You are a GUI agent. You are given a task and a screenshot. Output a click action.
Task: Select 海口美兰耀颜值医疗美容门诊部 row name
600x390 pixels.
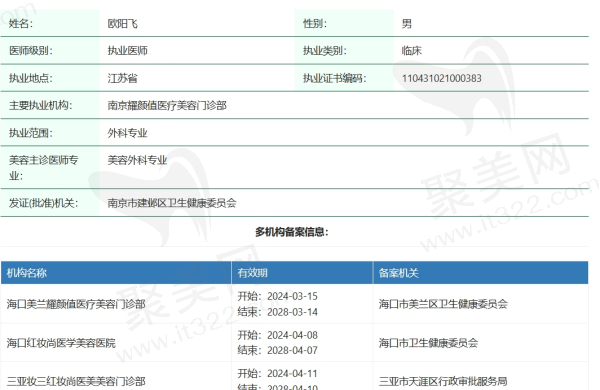(76, 304)
